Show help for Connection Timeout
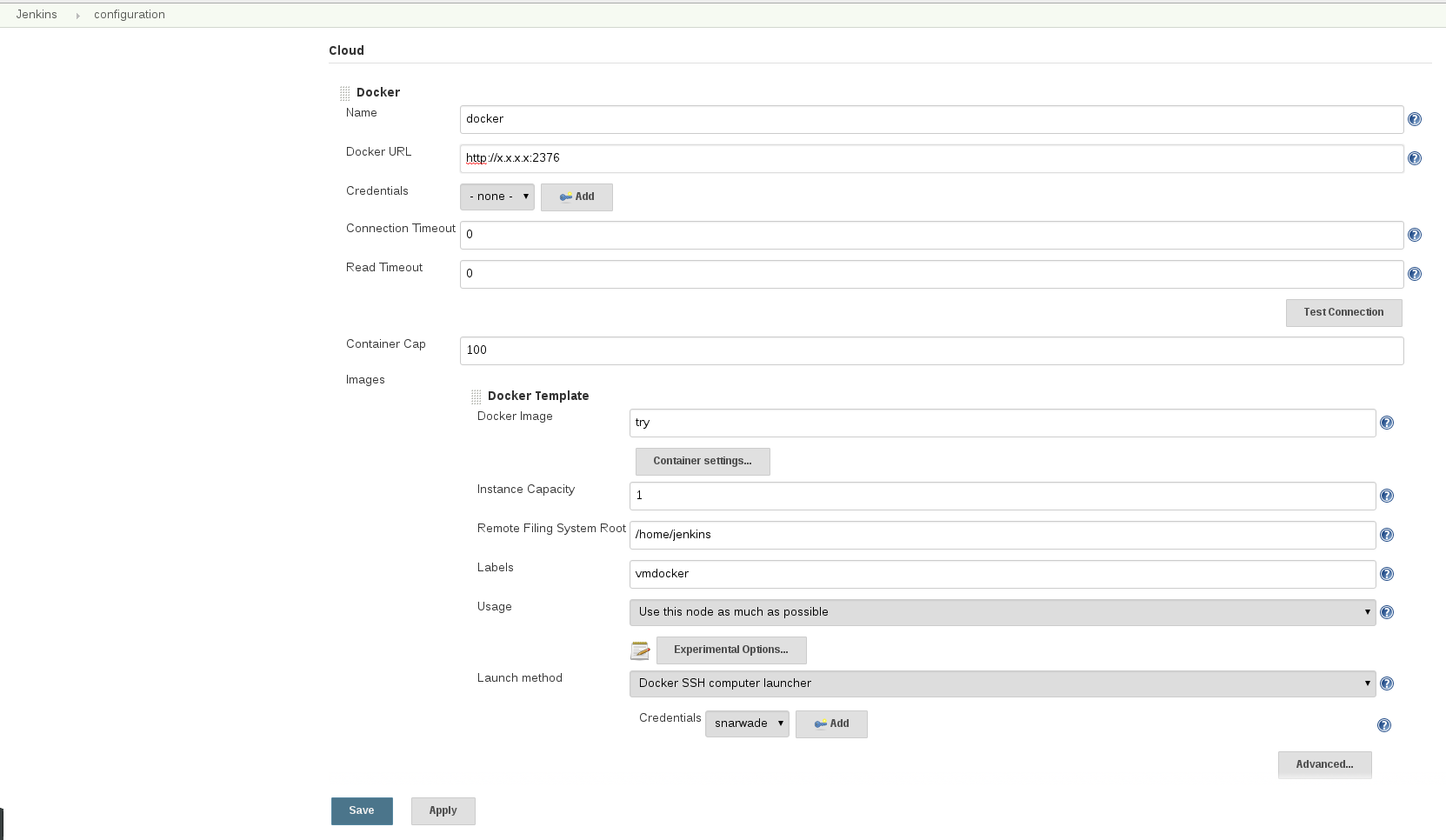 coord(1415,235)
